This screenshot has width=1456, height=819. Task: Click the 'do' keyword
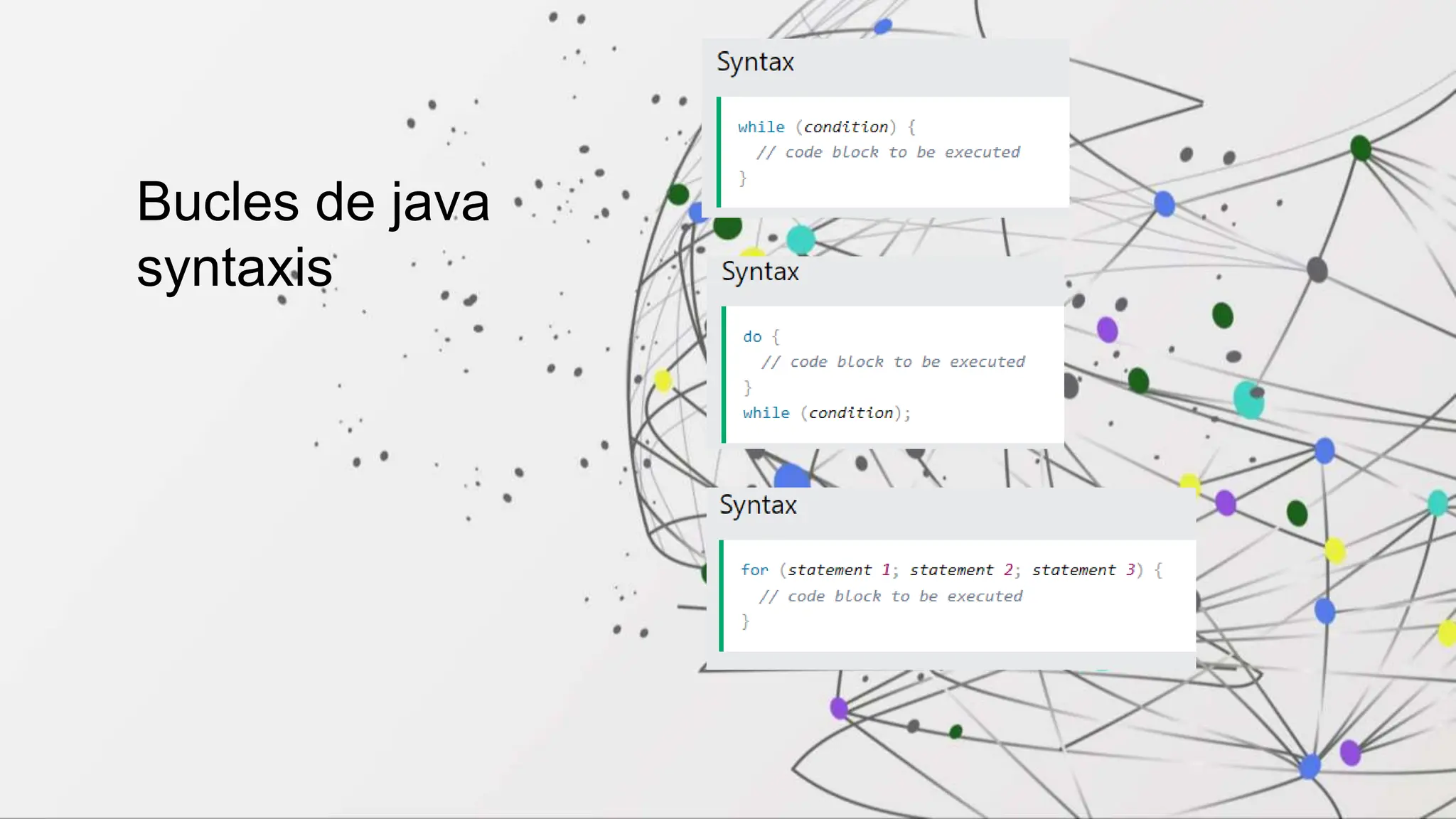tap(752, 337)
